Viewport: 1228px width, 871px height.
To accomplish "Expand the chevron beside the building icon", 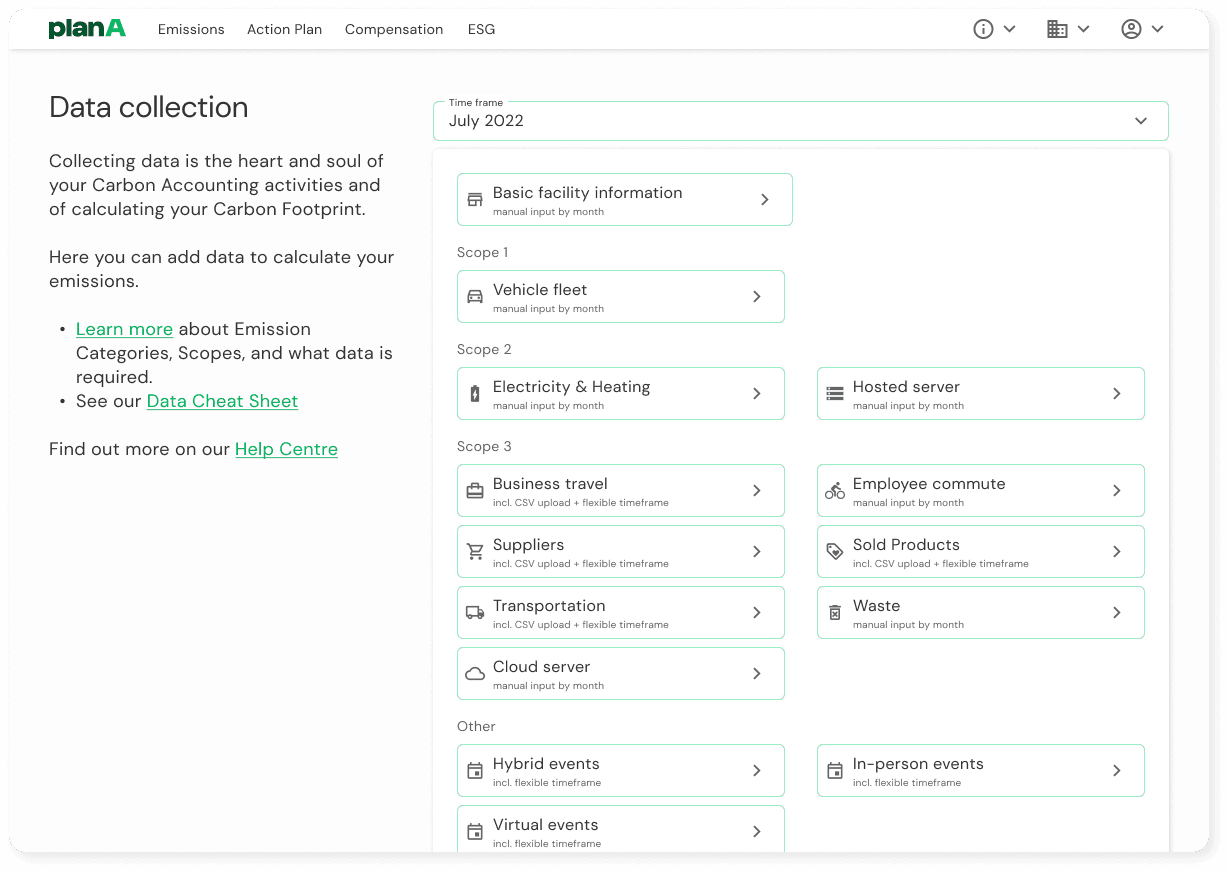I will 1083,29.
